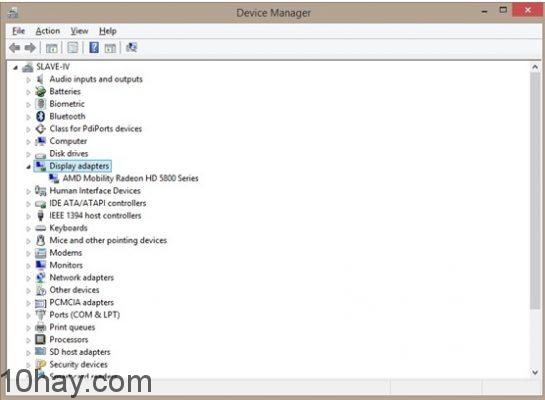Image resolution: width=545 pixels, height=400 pixels.
Task: Select the Print queues label
Action: 72,327
